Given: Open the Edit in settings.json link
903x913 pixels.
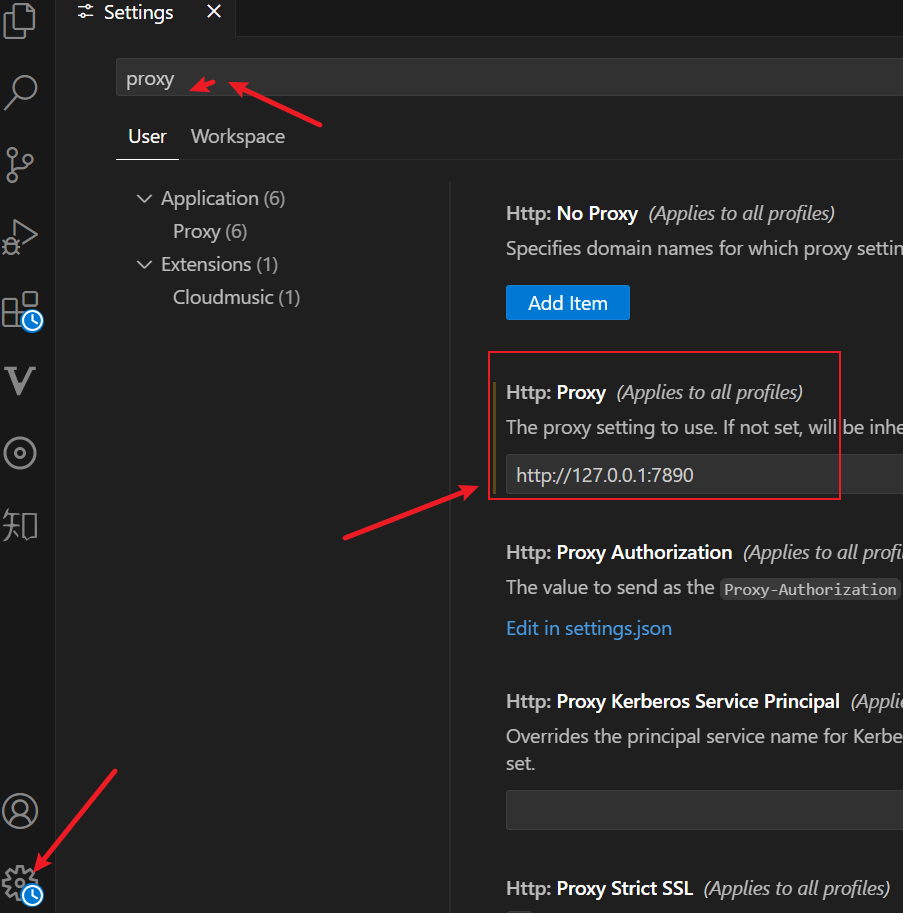Looking at the screenshot, I should pos(589,629).
